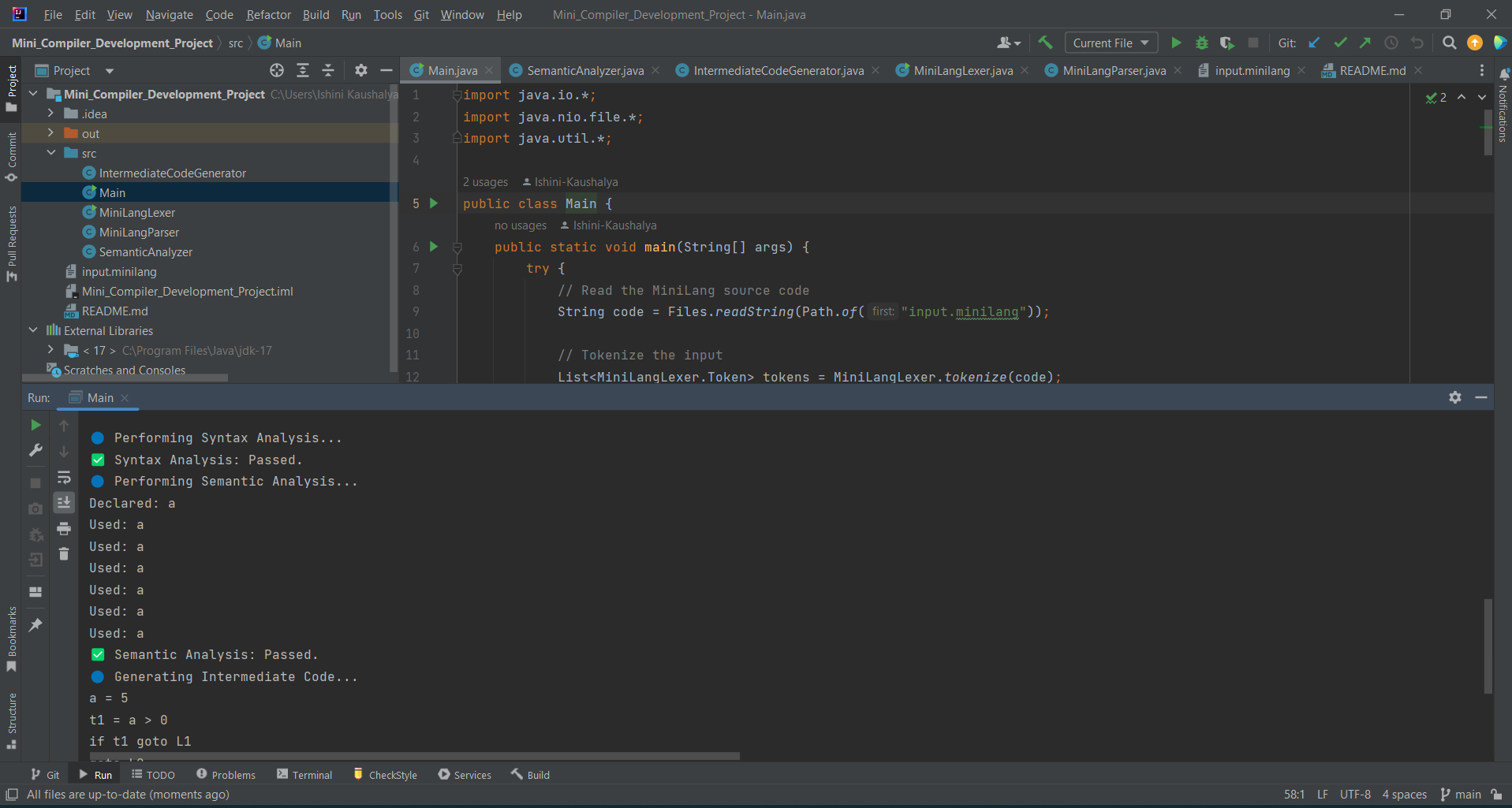Screen dimensions: 1512x808
Task: Open Search Everywhere magnifier
Action: [1449, 43]
